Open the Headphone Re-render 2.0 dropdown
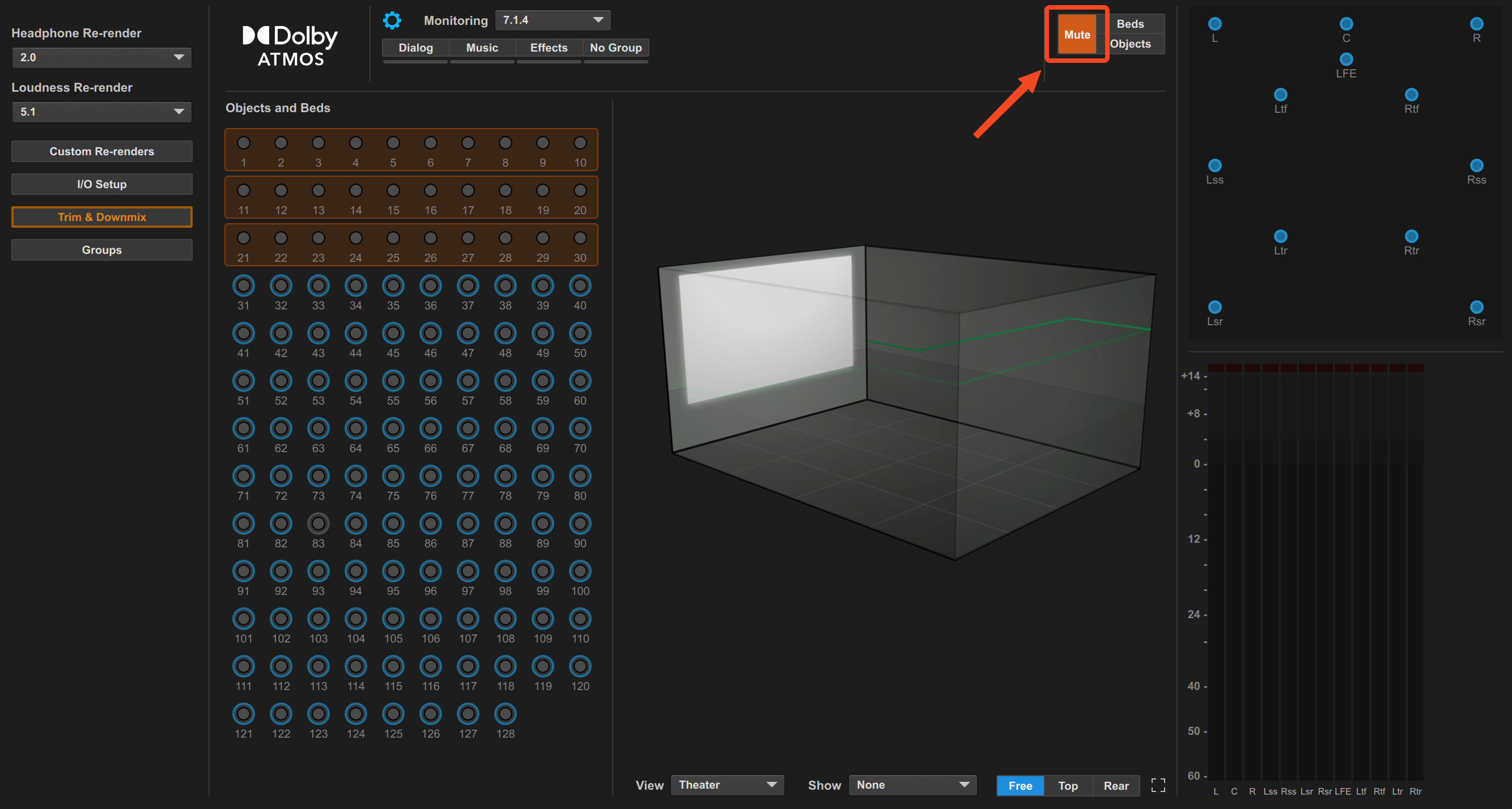Viewport: 1512px width, 809px height. tap(101, 57)
